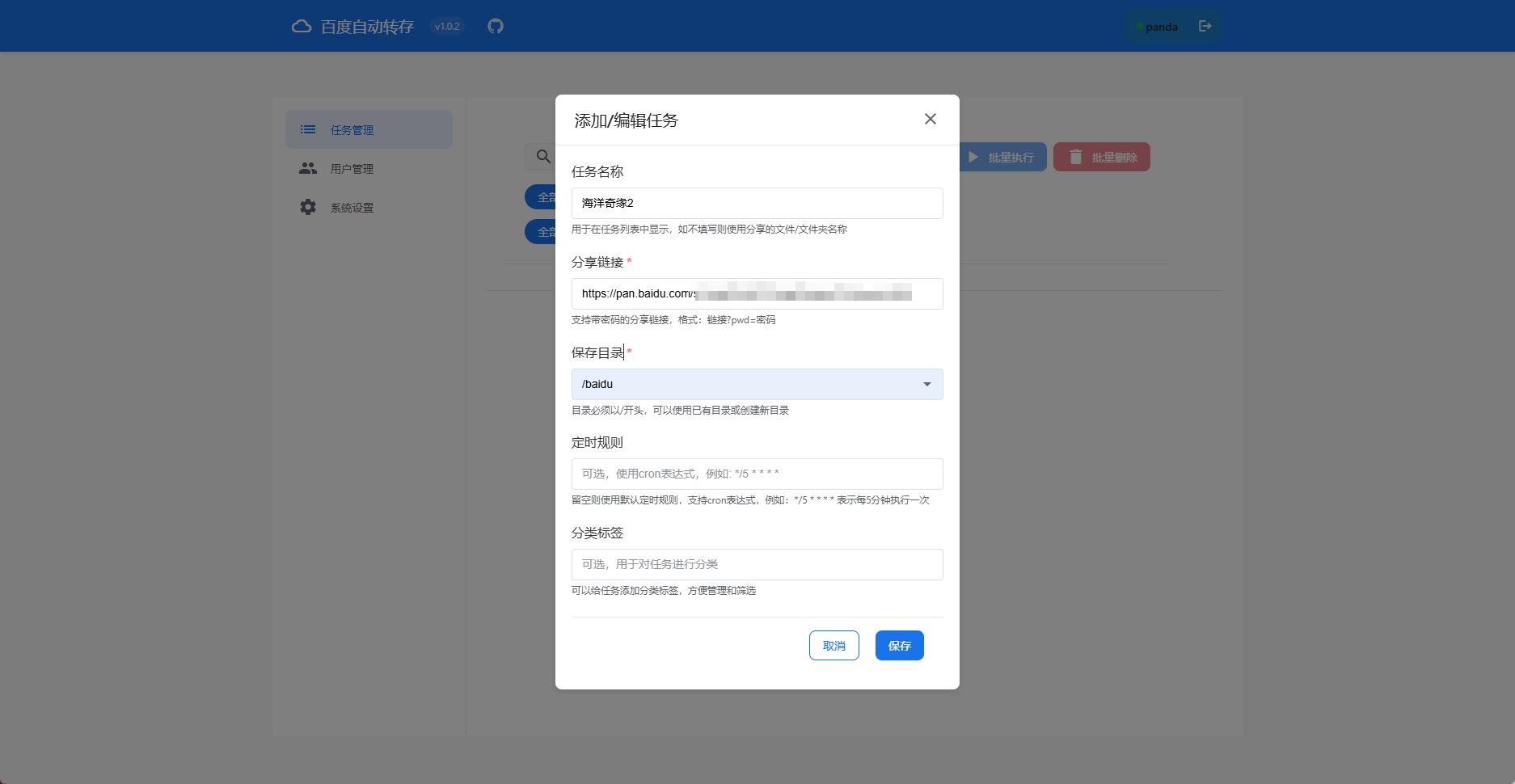This screenshot has height=784, width=1515.
Task: Click the 保存 button
Action: pos(900,645)
